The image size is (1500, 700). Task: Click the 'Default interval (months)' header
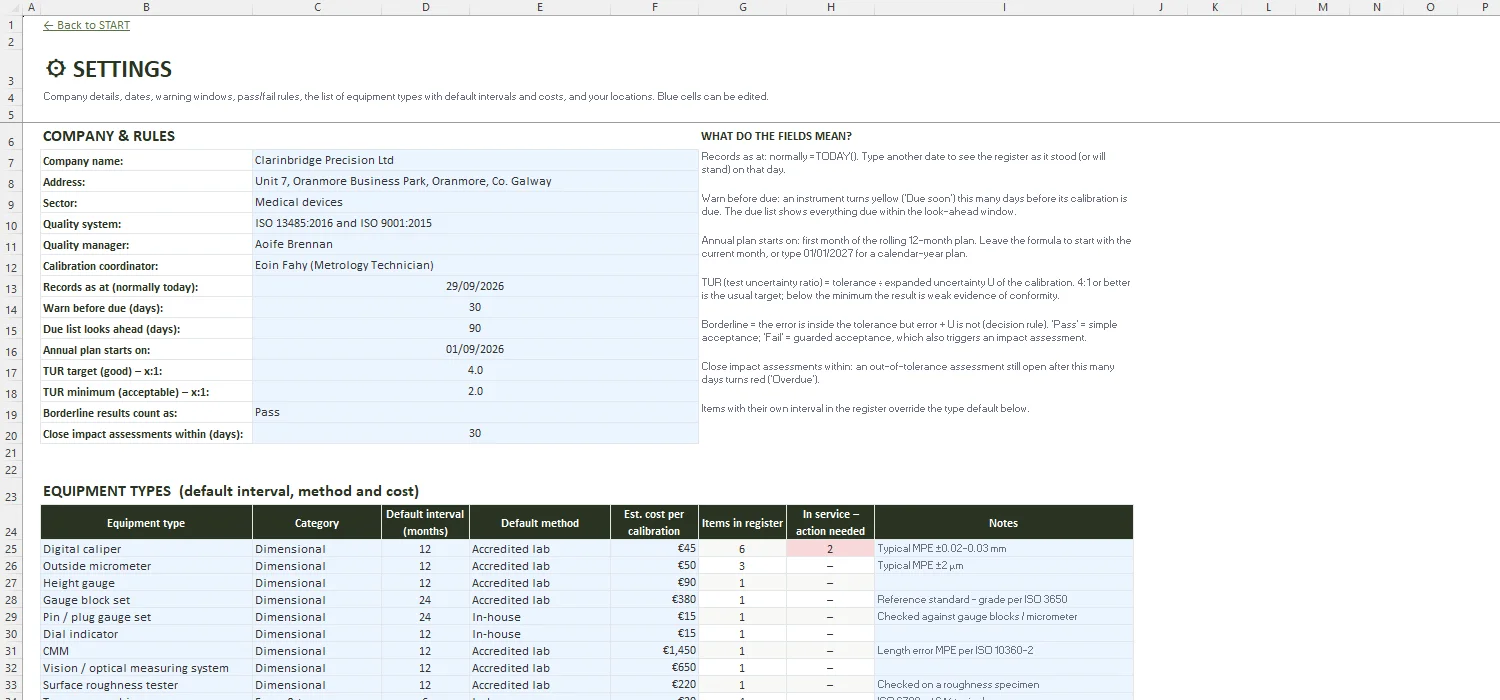[x=426, y=523]
